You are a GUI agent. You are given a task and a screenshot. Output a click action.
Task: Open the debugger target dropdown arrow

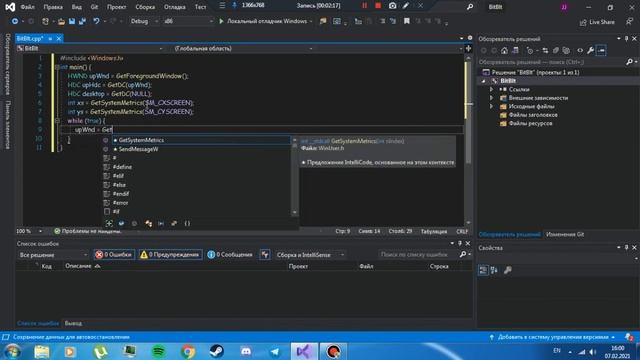(x=311, y=21)
